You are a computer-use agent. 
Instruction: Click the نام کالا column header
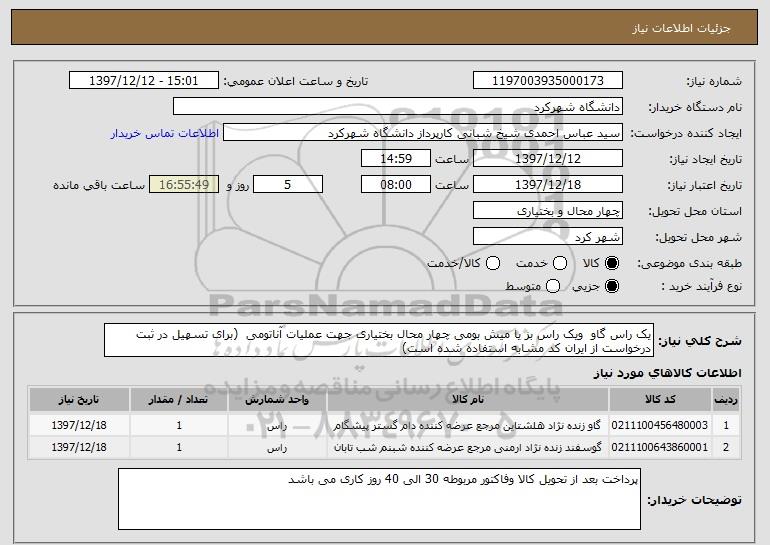468,400
